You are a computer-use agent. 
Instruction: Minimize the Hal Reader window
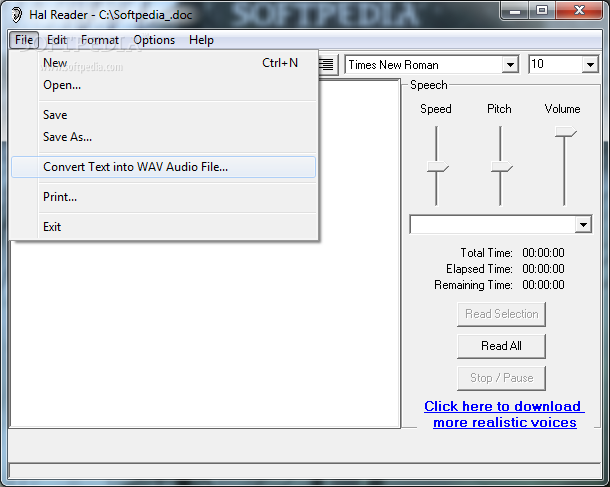coord(515,11)
